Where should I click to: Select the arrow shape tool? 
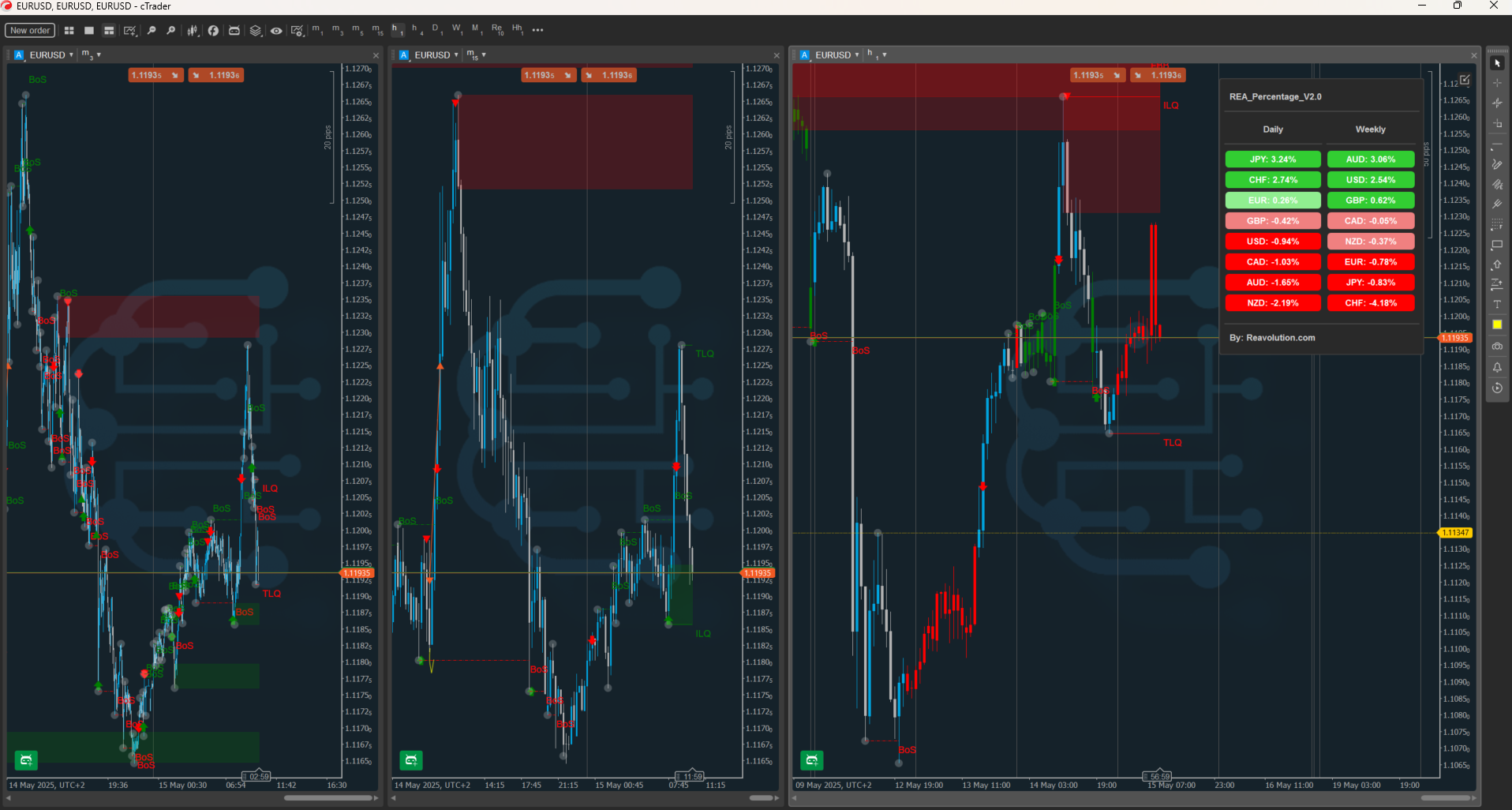pyautogui.click(x=1497, y=265)
